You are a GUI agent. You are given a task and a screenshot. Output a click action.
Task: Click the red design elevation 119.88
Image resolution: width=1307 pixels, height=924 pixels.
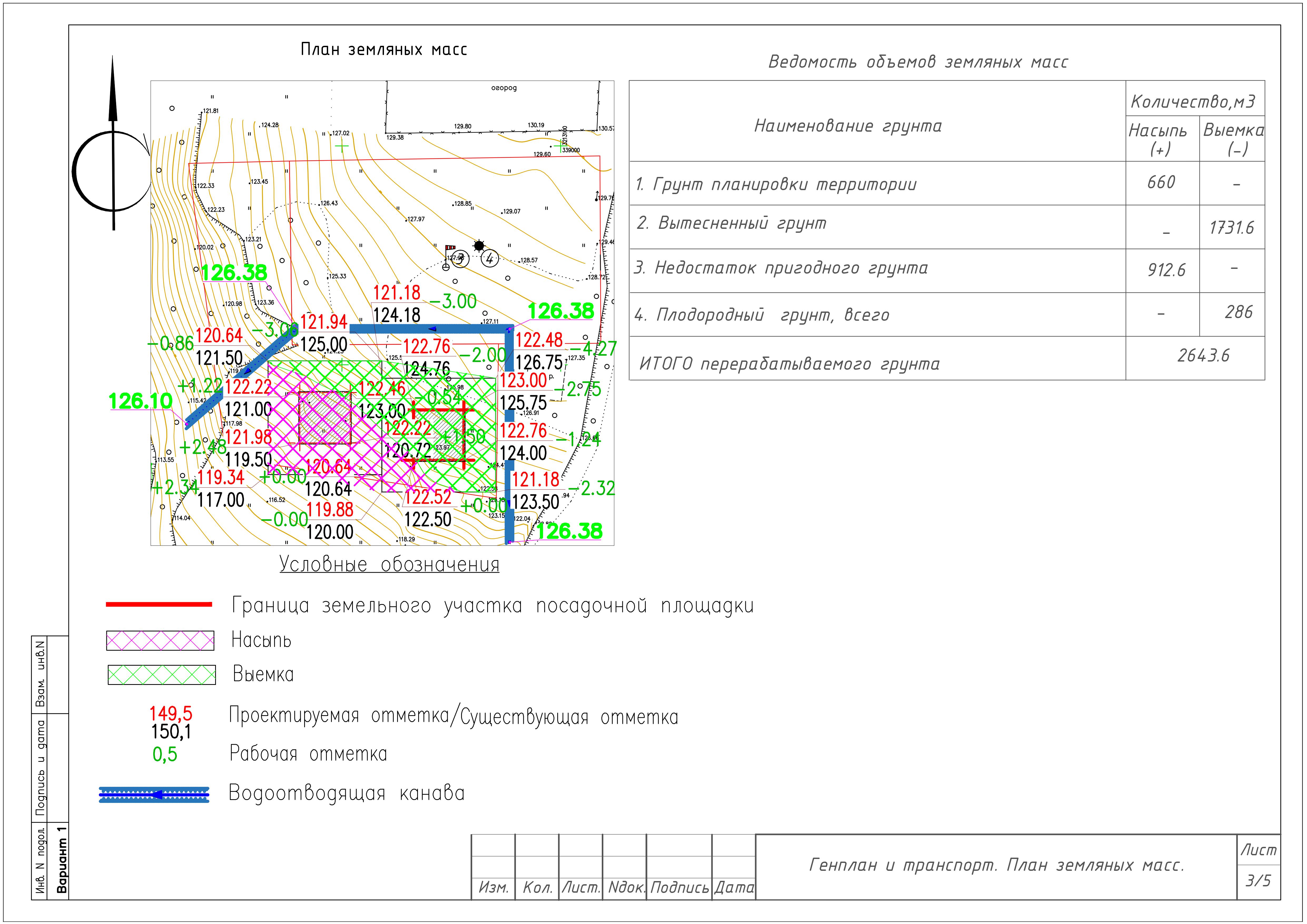click(x=330, y=510)
